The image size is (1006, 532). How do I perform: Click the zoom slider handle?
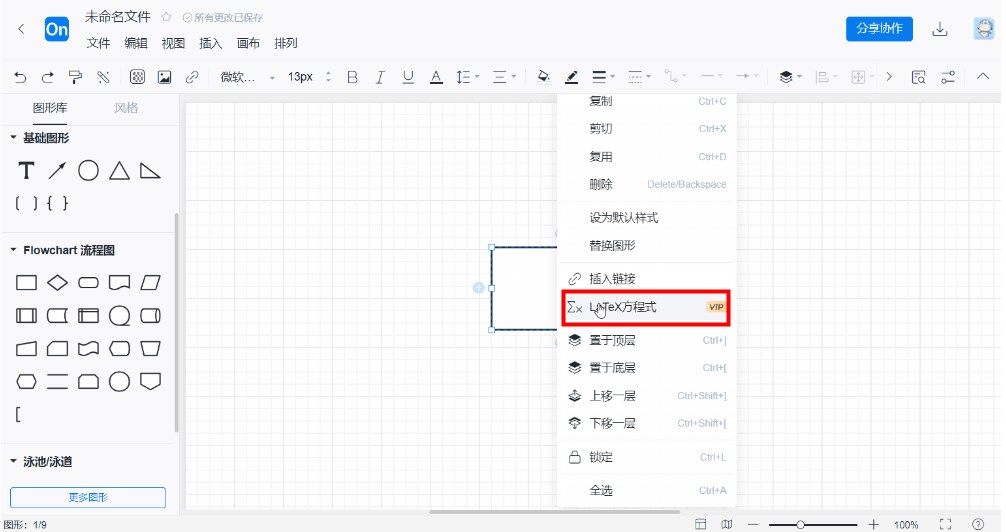coord(800,525)
